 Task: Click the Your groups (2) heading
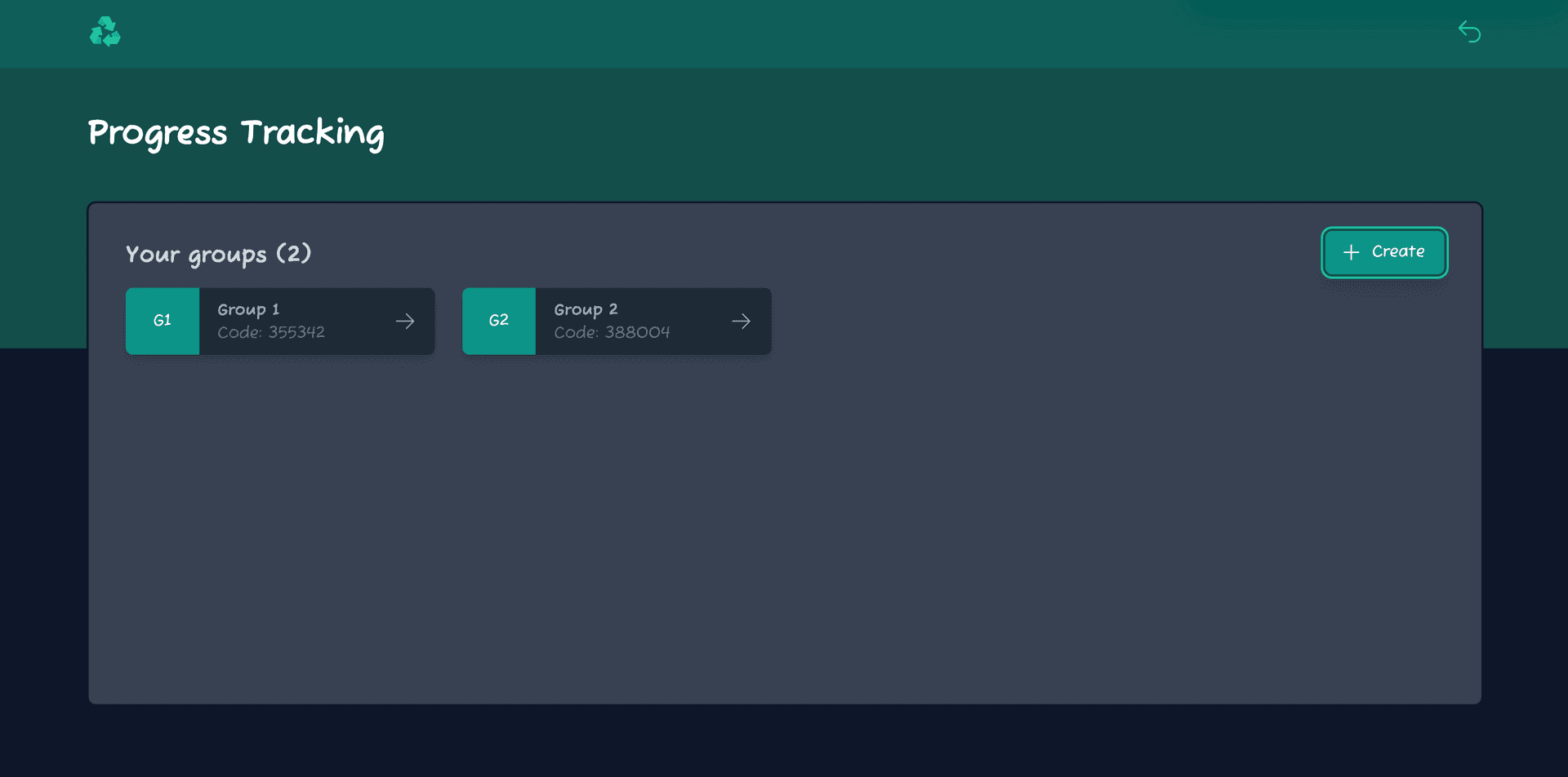click(218, 254)
